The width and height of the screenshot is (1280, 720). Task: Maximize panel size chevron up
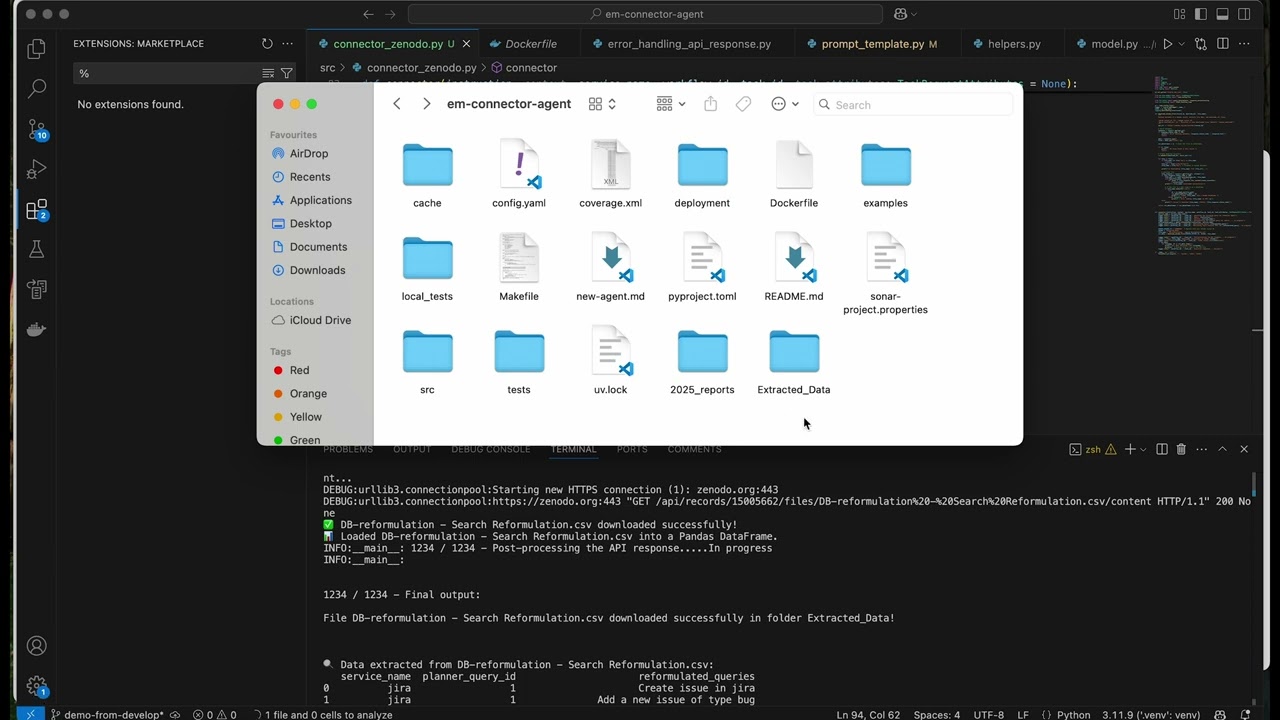click(x=1222, y=450)
